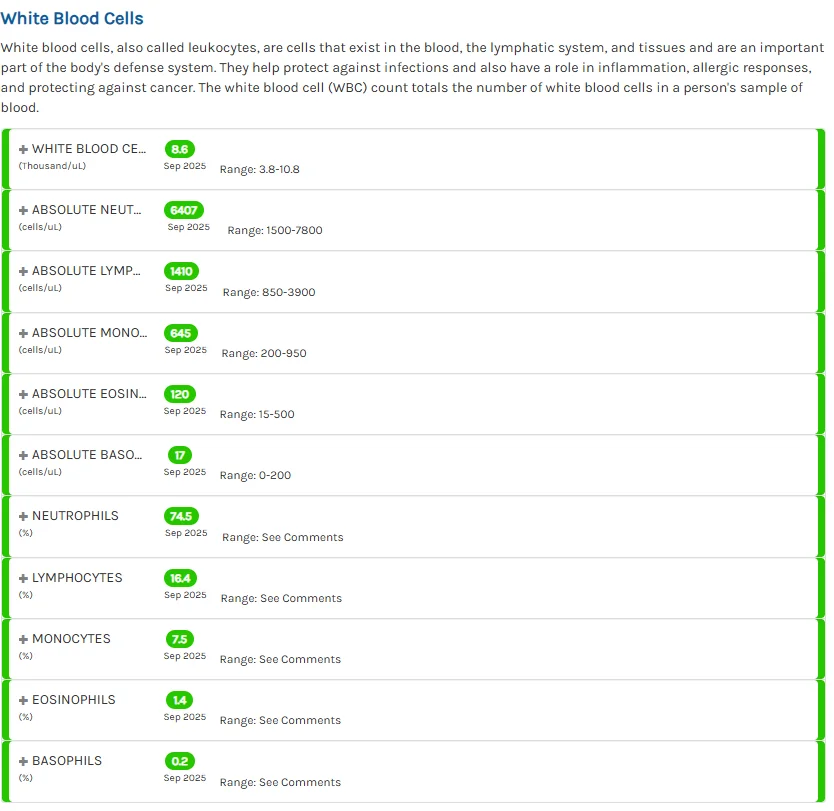The image size is (834, 811).
Task: Click the Range: 850-3900 text
Action: pos(269,292)
